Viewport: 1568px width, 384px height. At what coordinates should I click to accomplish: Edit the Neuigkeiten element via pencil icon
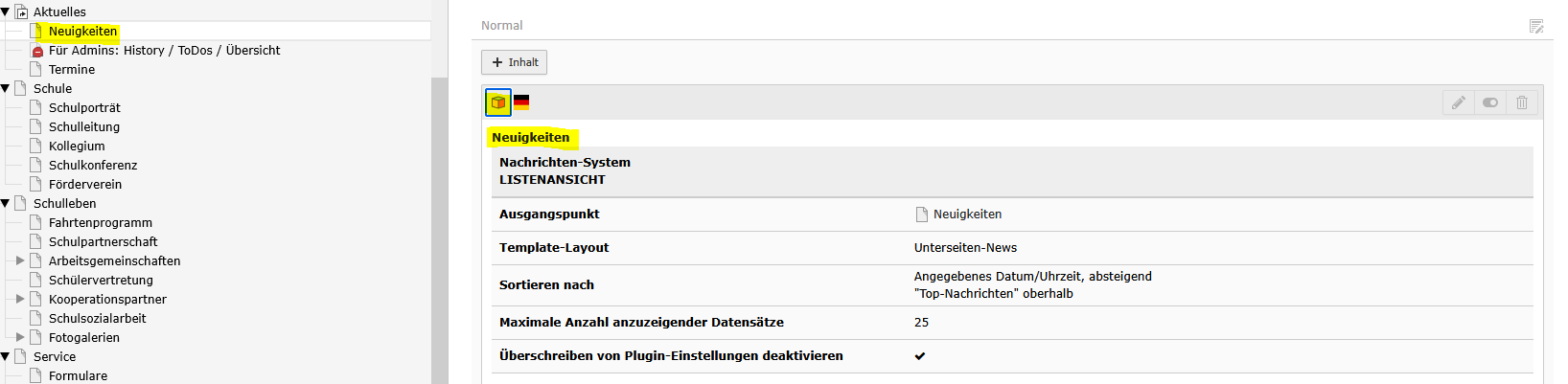coord(1458,102)
